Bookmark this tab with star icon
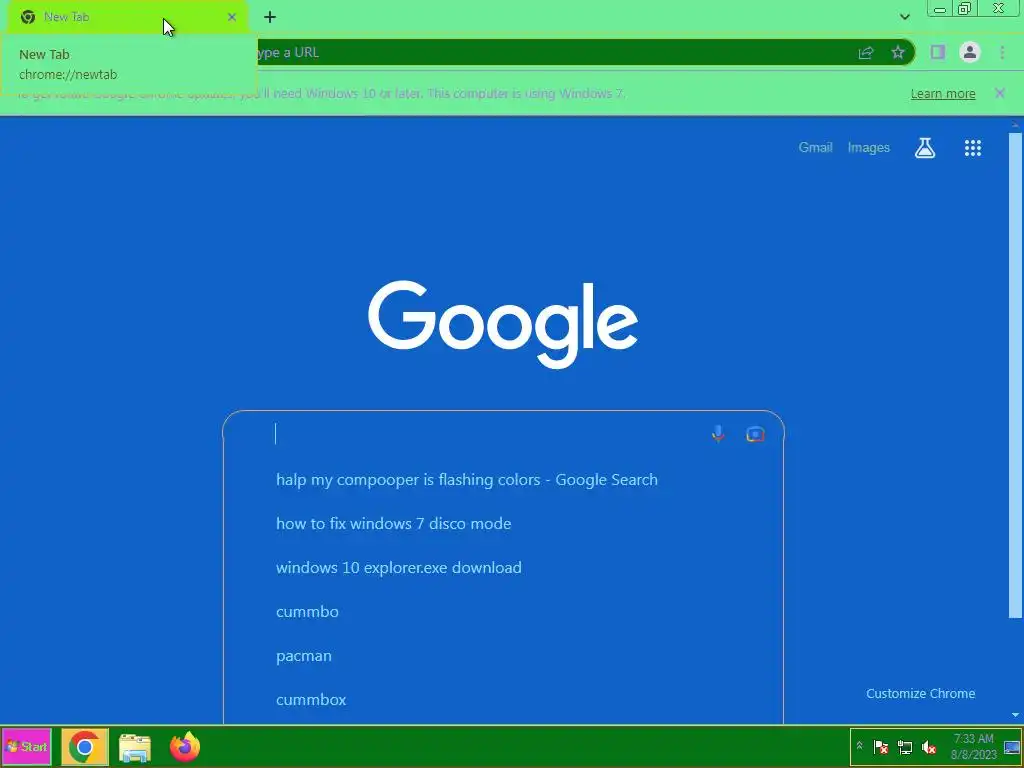Image resolution: width=1024 pixels, height=768 pixels. pos(898,52)
